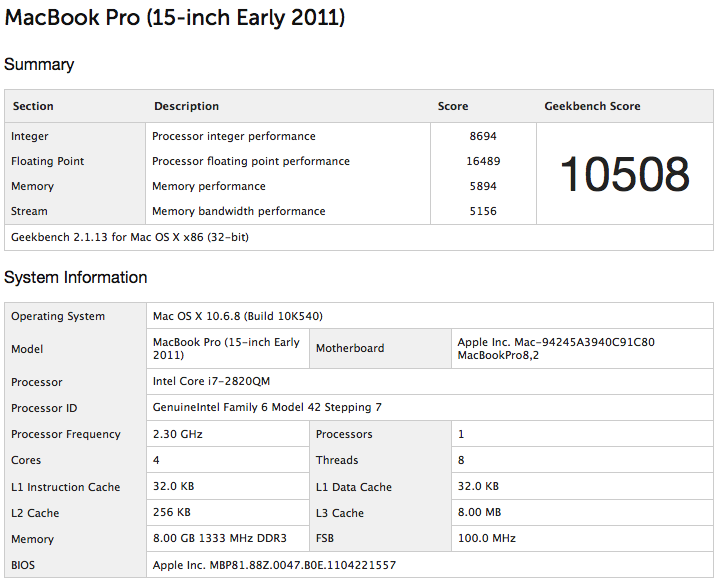Click 'Processor integer performance' description
Viewport: 721px width, 585px height.
[x=234, y=136]
